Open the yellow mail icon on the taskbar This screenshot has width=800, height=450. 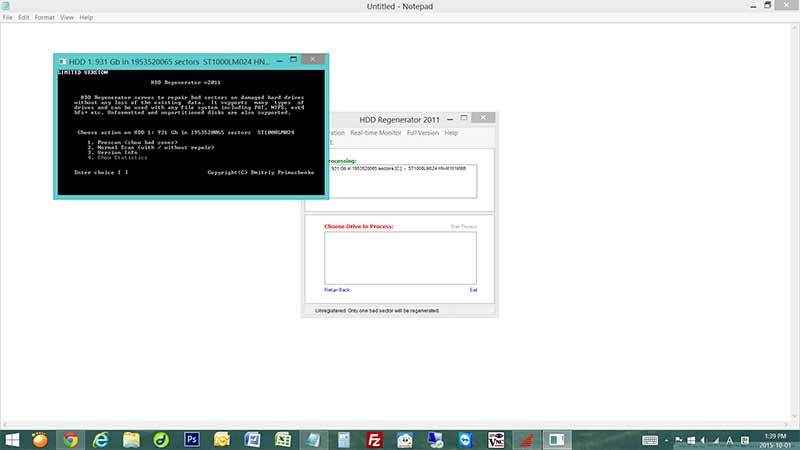click(x=222, y=440)
